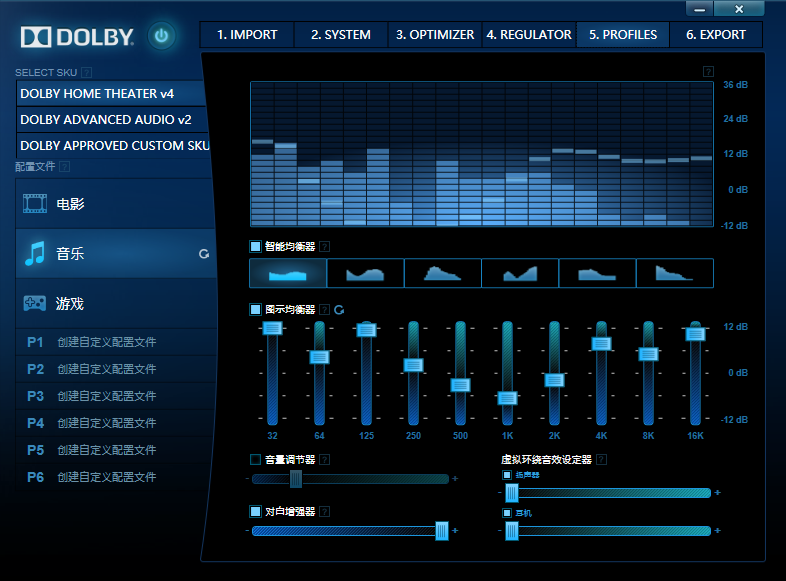The image size is (786, 581).
Task: Open help icon beside 智能均衡器
Action: 325,247
